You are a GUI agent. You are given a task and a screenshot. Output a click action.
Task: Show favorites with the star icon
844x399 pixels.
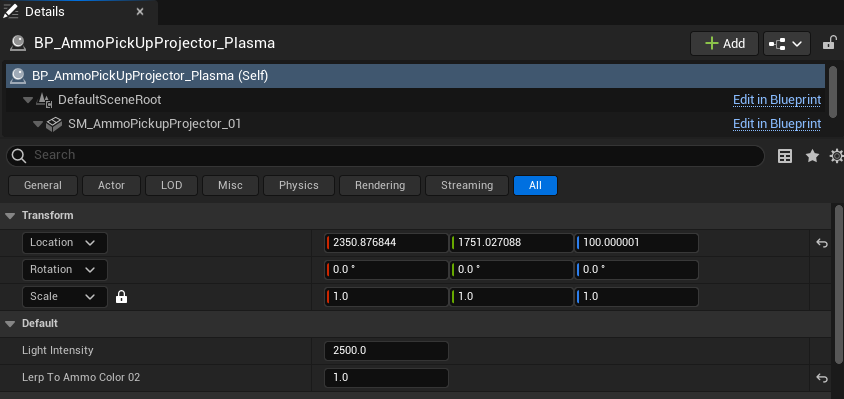(812, 156)
